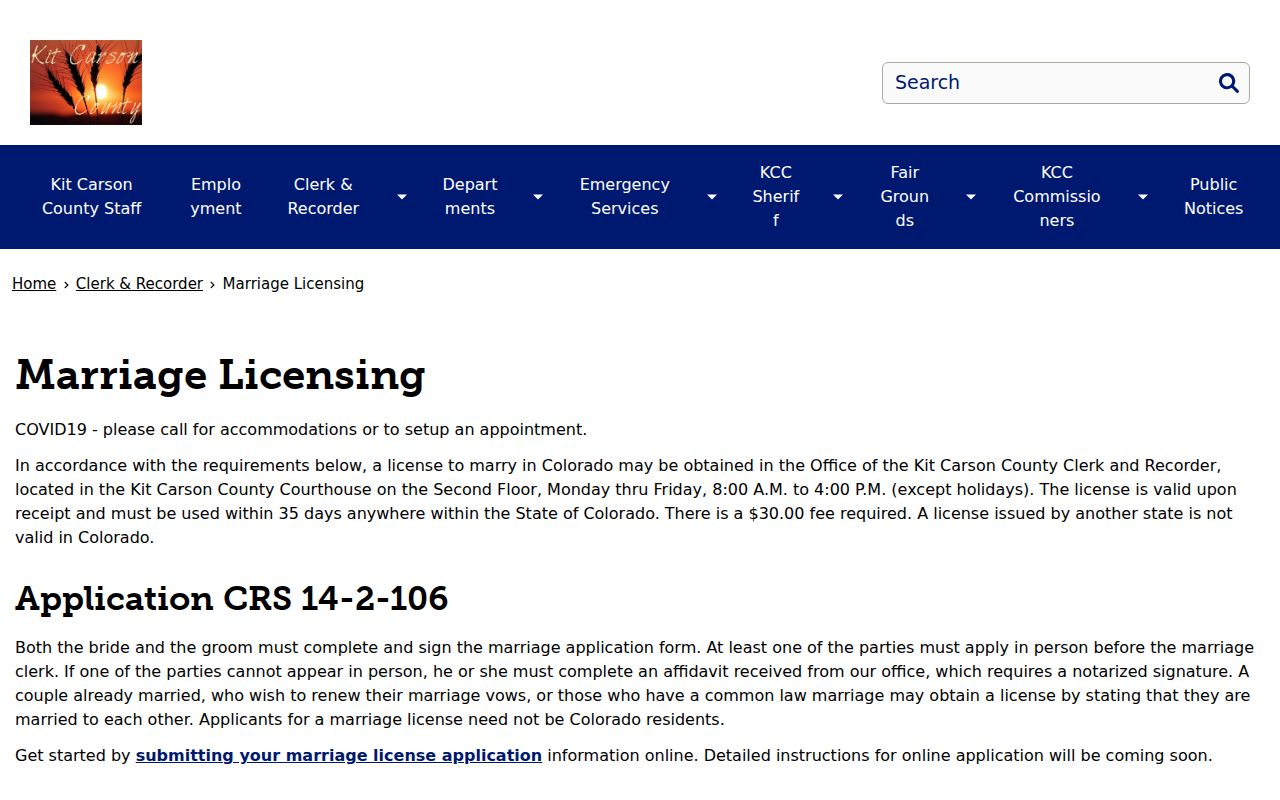This screenshot has height=800, width=1280.
Task: Open the Emergency Services menu item
Action: click(625, 196)
